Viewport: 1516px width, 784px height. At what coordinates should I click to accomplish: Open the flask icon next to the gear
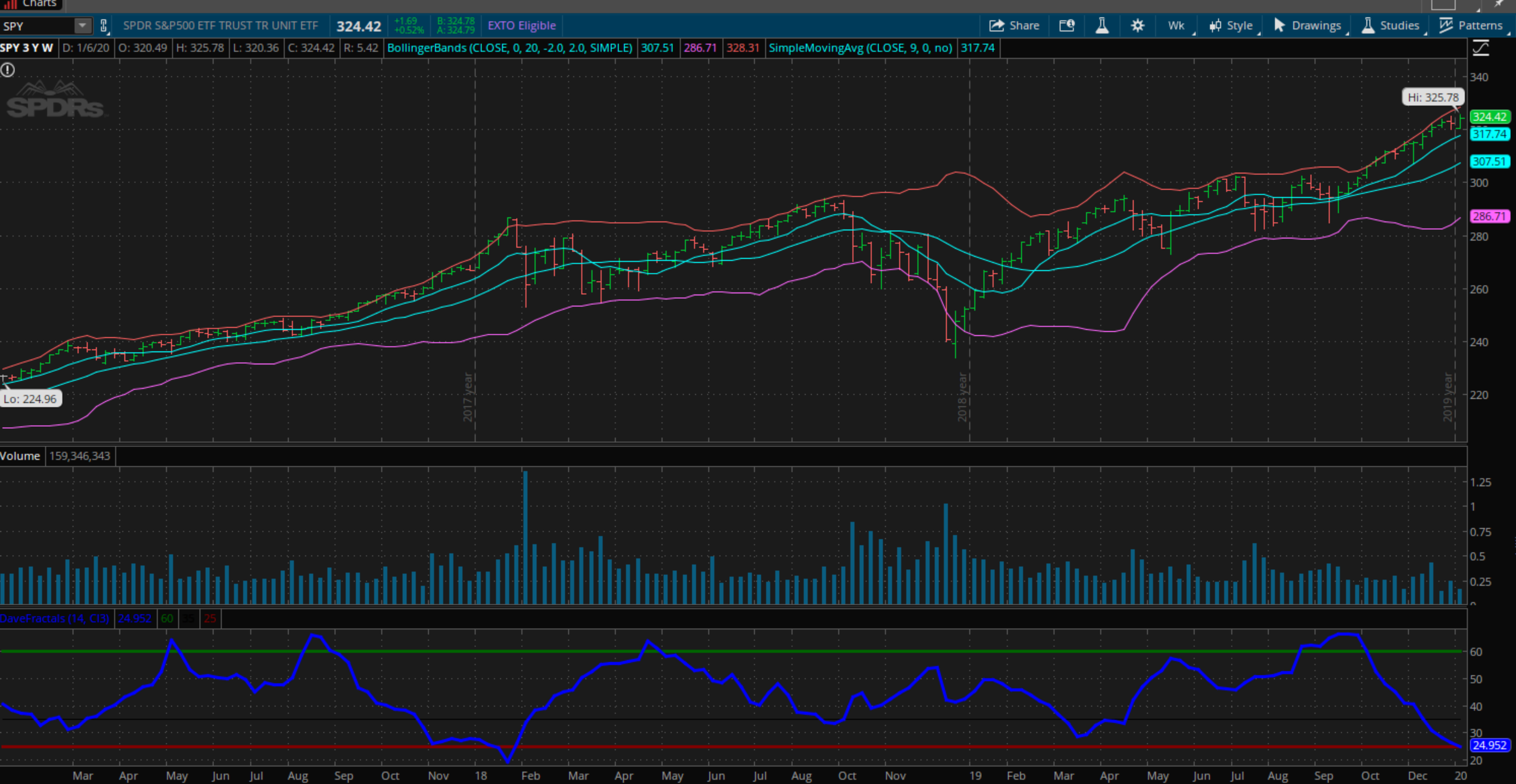[x=1102, y=25]
